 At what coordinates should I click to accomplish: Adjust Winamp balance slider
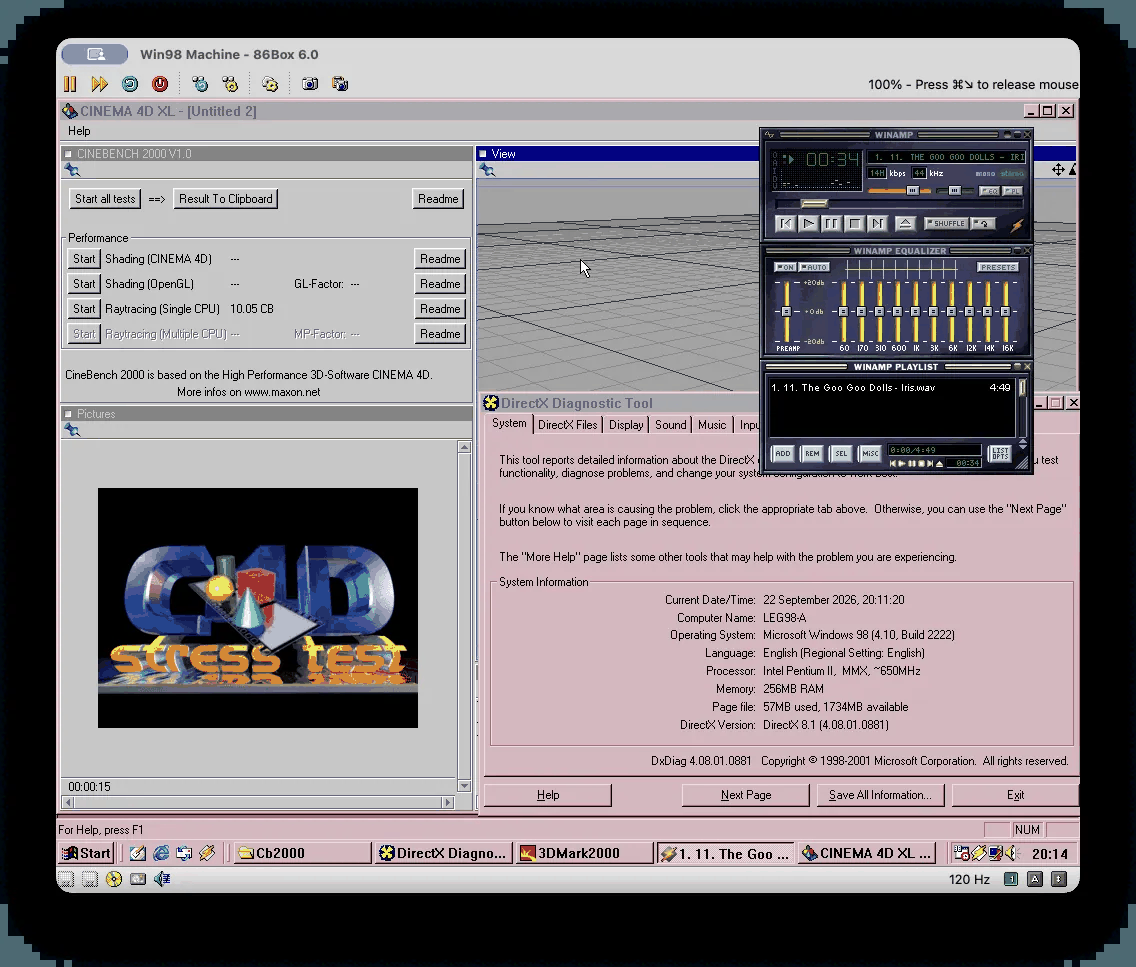pos(953,191)
